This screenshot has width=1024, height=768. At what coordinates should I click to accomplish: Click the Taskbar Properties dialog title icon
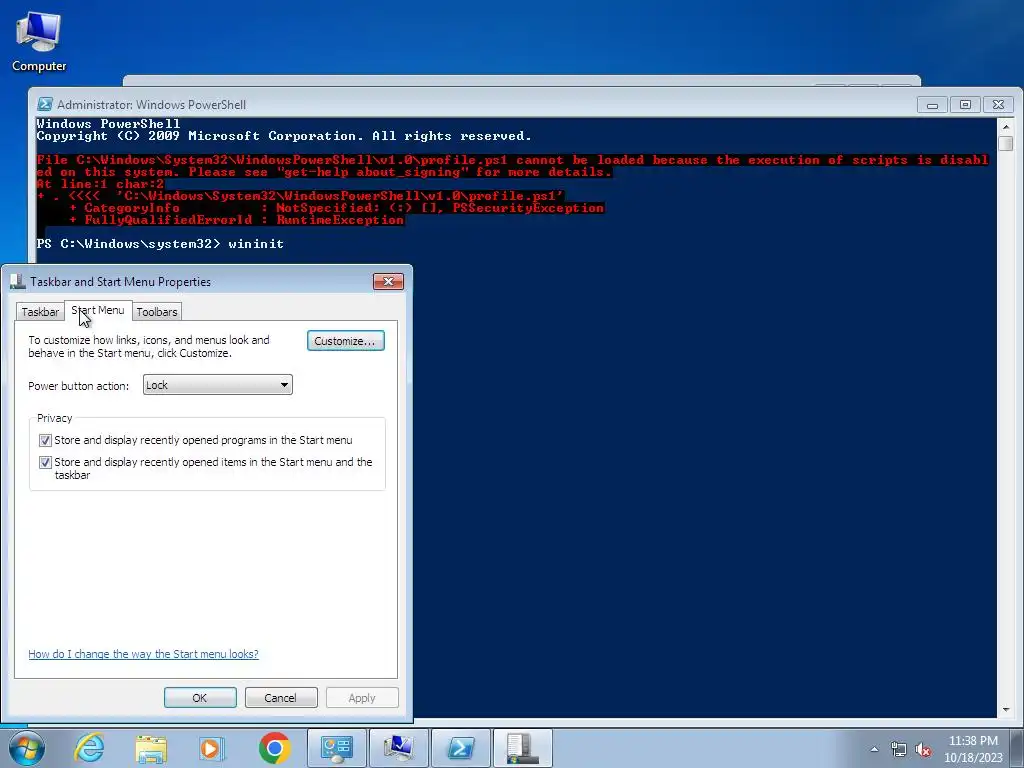18,281
